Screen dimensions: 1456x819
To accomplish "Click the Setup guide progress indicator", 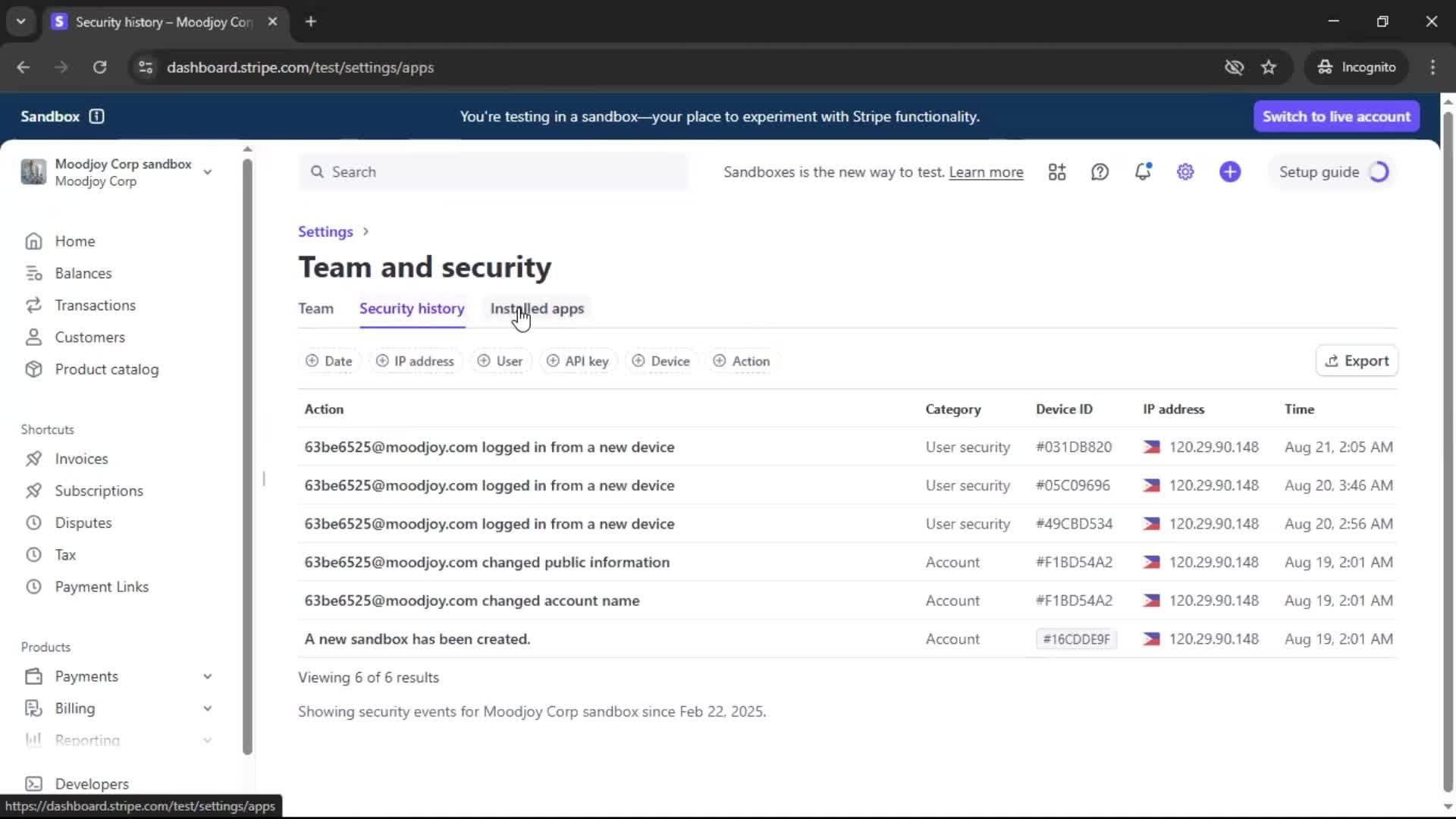I will click(x=1379, y=172).
